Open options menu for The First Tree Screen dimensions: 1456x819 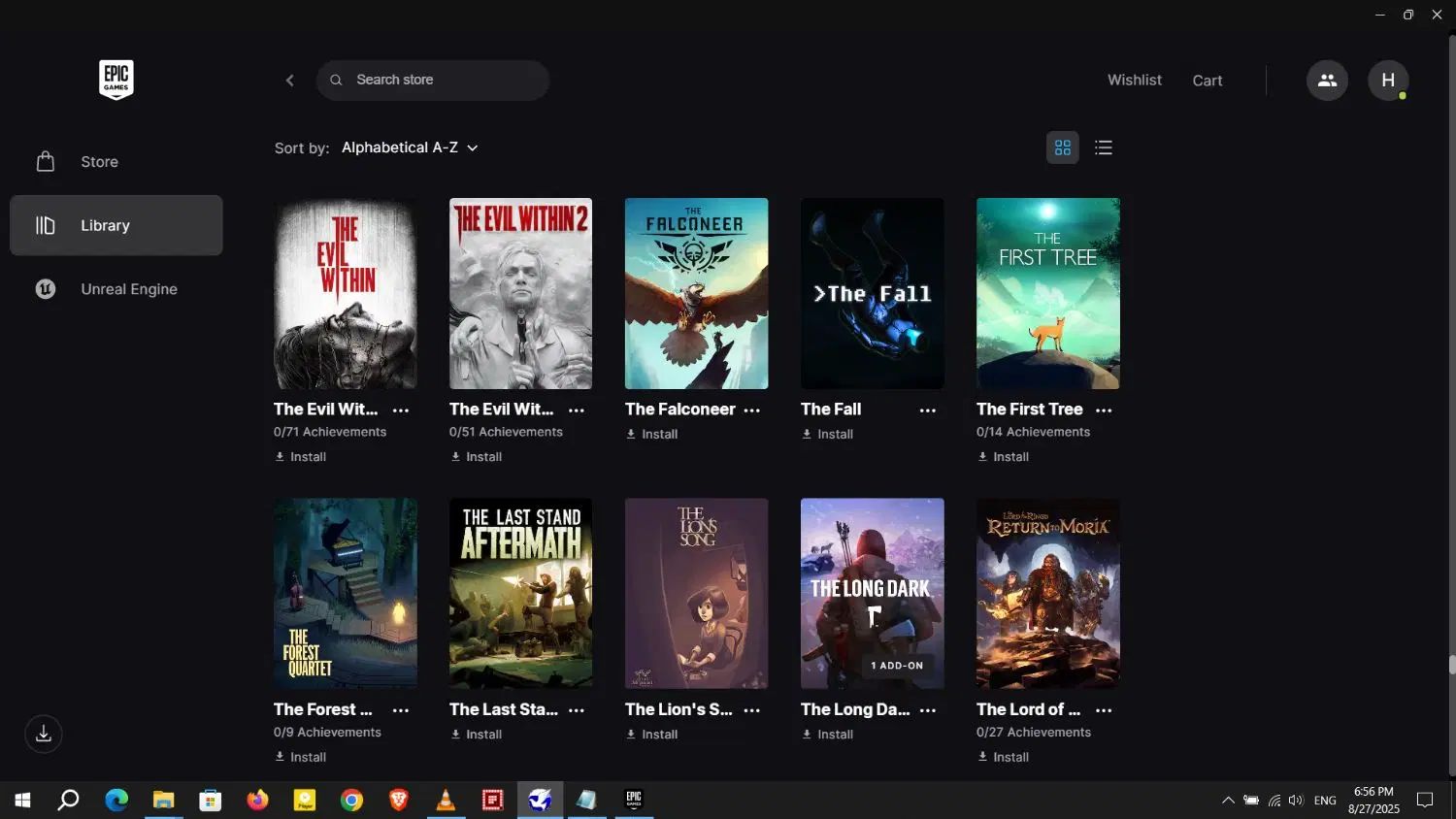click(1104, 410)
